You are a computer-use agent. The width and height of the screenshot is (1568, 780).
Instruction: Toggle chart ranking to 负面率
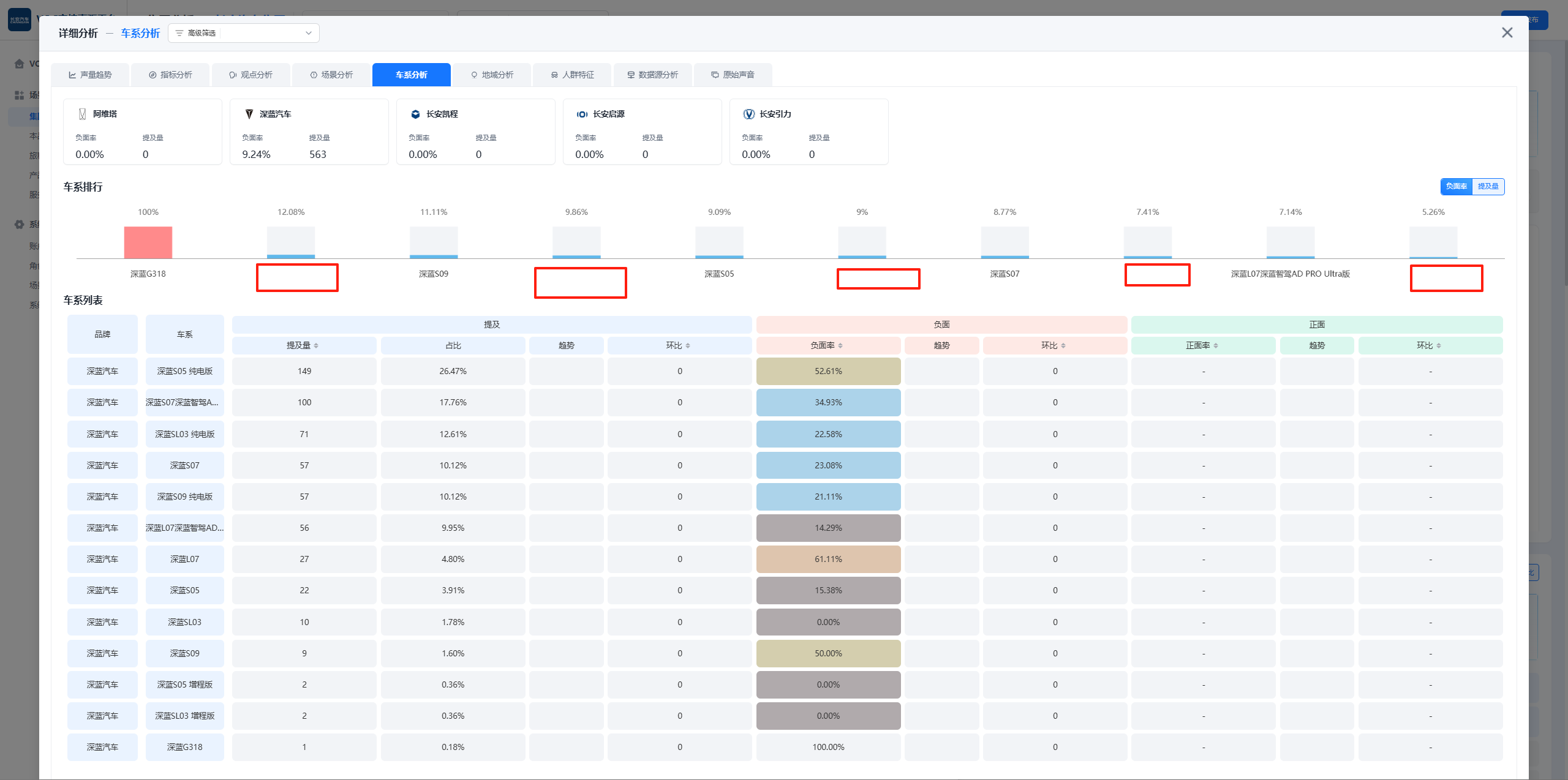(1456, 186)
